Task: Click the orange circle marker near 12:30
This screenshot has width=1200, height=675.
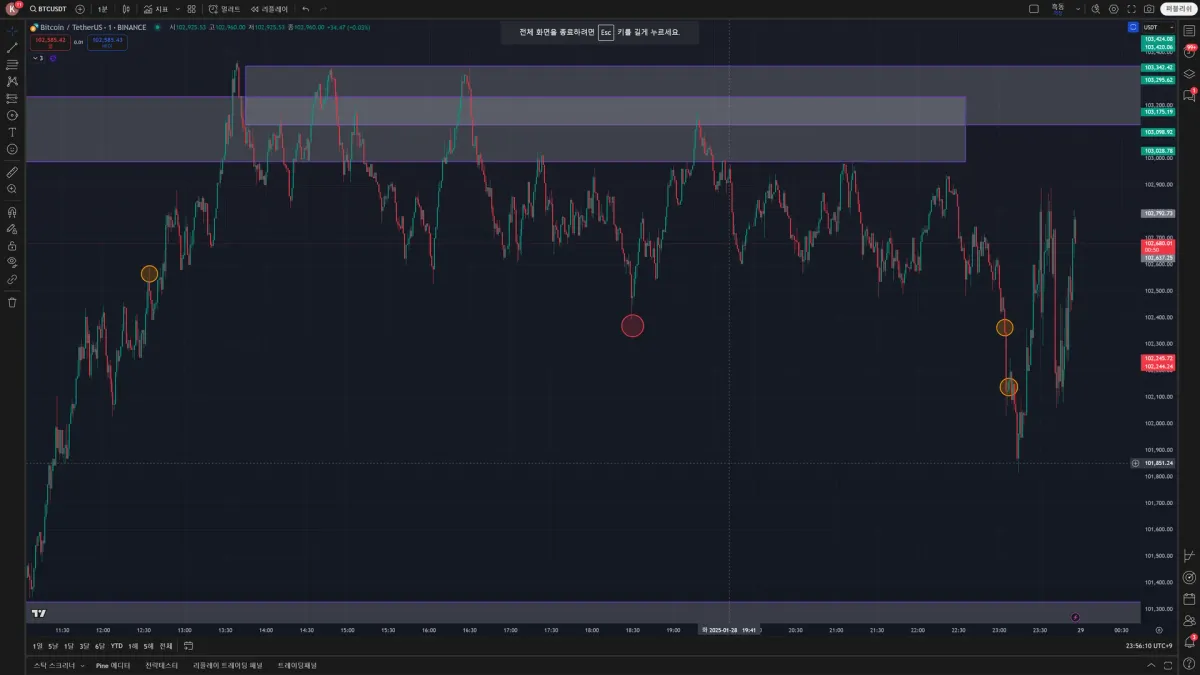Action: [149, 274]
